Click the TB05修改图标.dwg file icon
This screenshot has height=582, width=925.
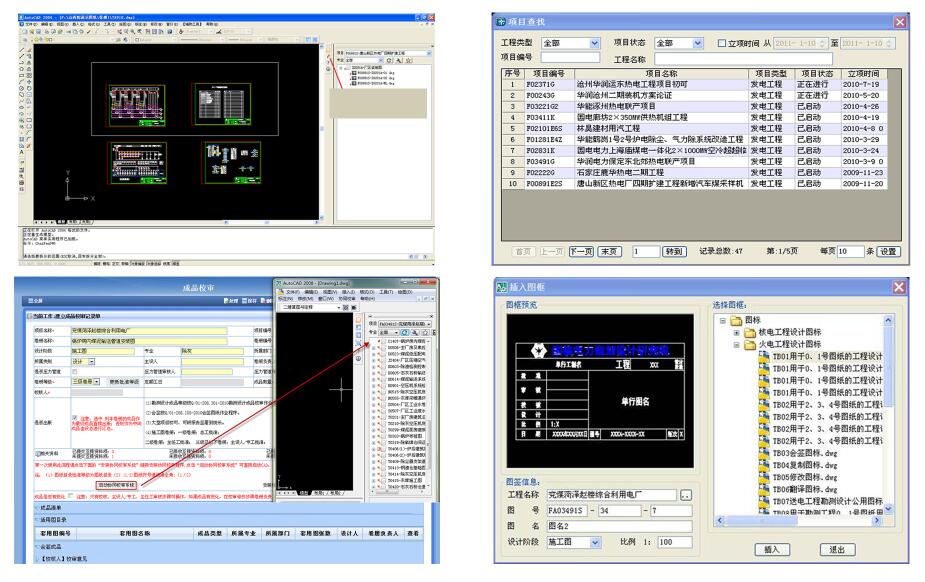pyautogui.click(x=764, y=477)
